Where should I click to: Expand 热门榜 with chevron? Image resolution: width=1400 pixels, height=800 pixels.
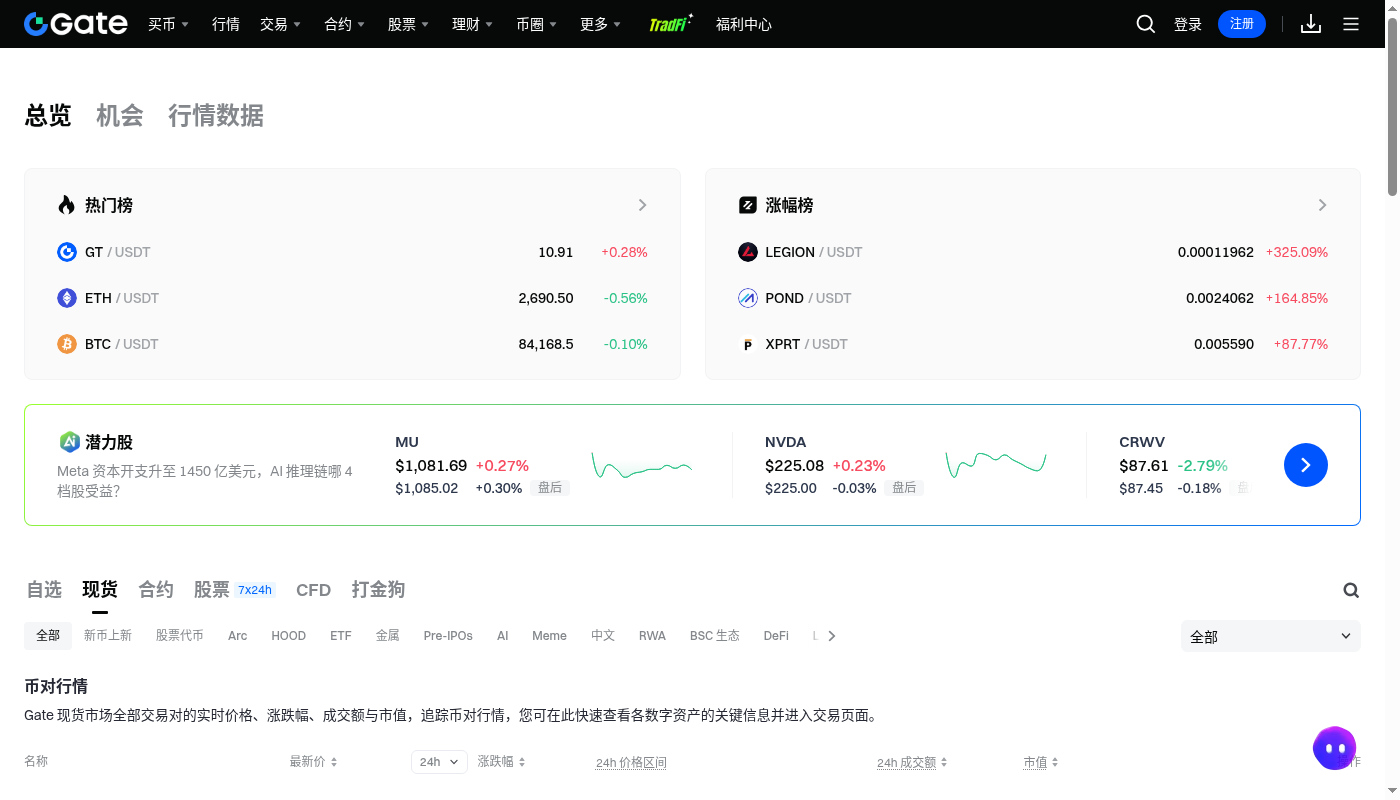[642, 205]
